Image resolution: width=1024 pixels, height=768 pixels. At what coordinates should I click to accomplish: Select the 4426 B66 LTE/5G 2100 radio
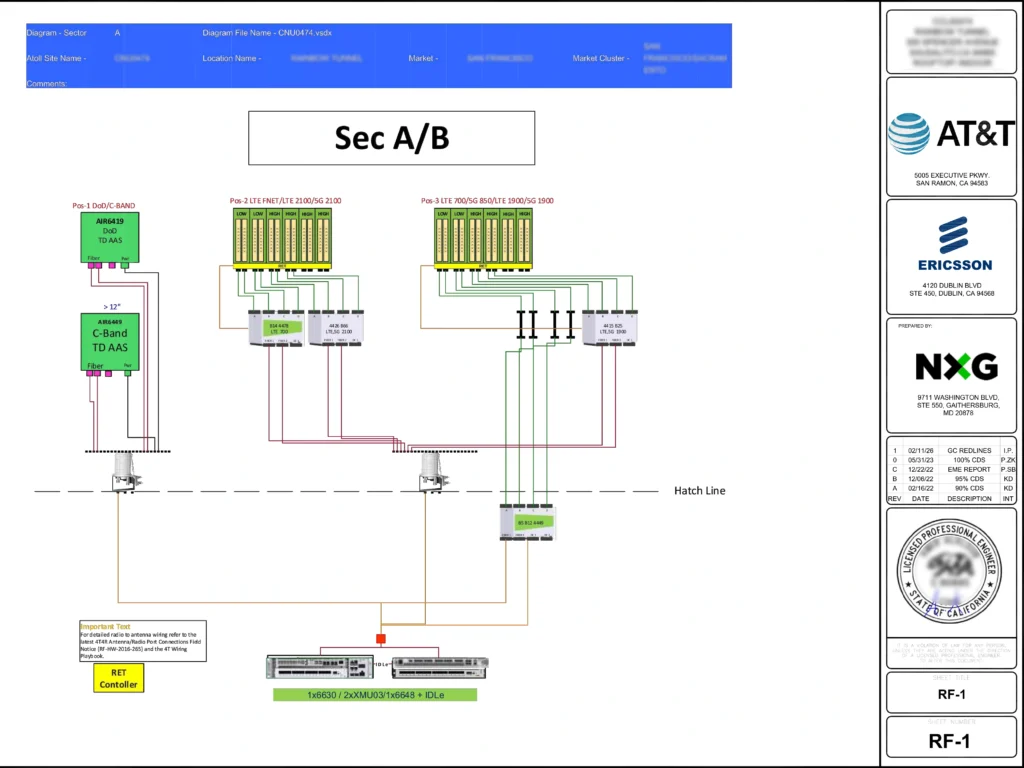tap(335, 327)
